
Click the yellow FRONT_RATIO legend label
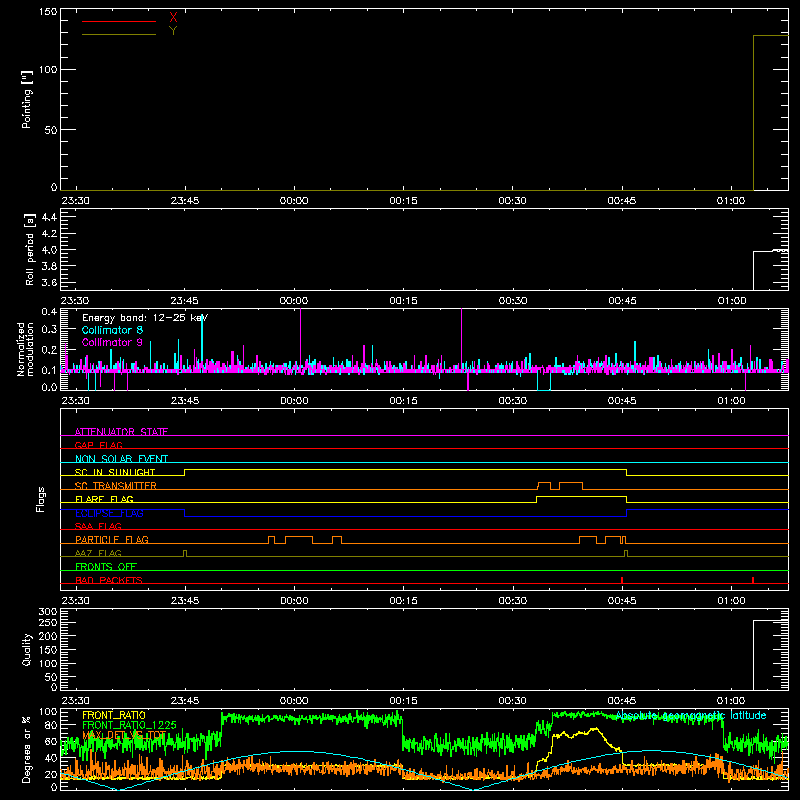[x=114, y=715]
